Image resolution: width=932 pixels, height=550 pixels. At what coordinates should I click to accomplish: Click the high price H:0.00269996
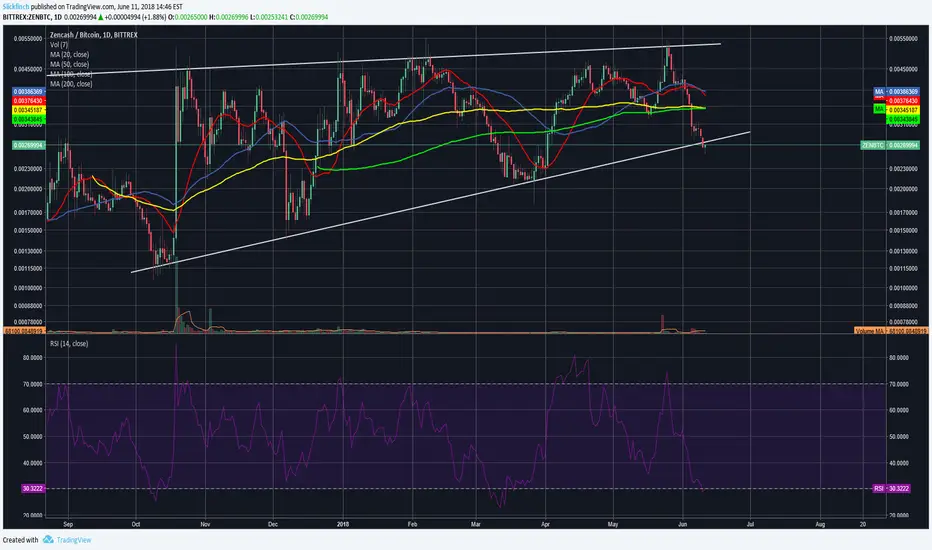pyautogui.click(x=228, y=17)
